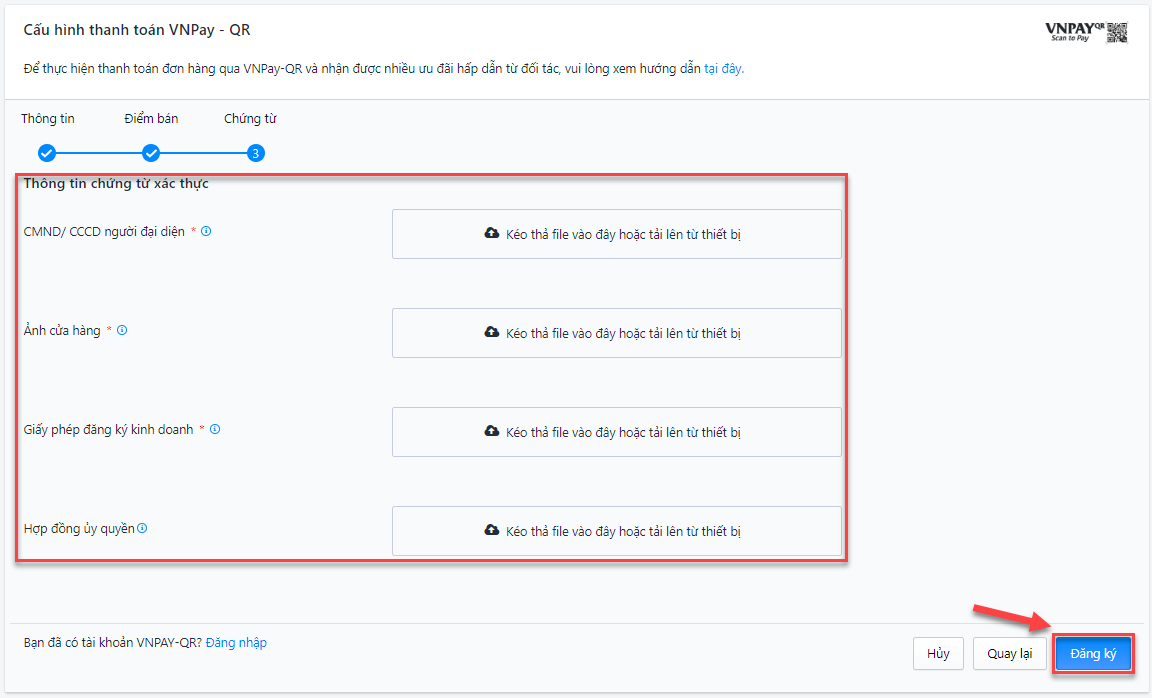Click cloud upload icon in Ảnh cửa hàng row
Viewport: 1152px width, 698px height.
(492, 332)
